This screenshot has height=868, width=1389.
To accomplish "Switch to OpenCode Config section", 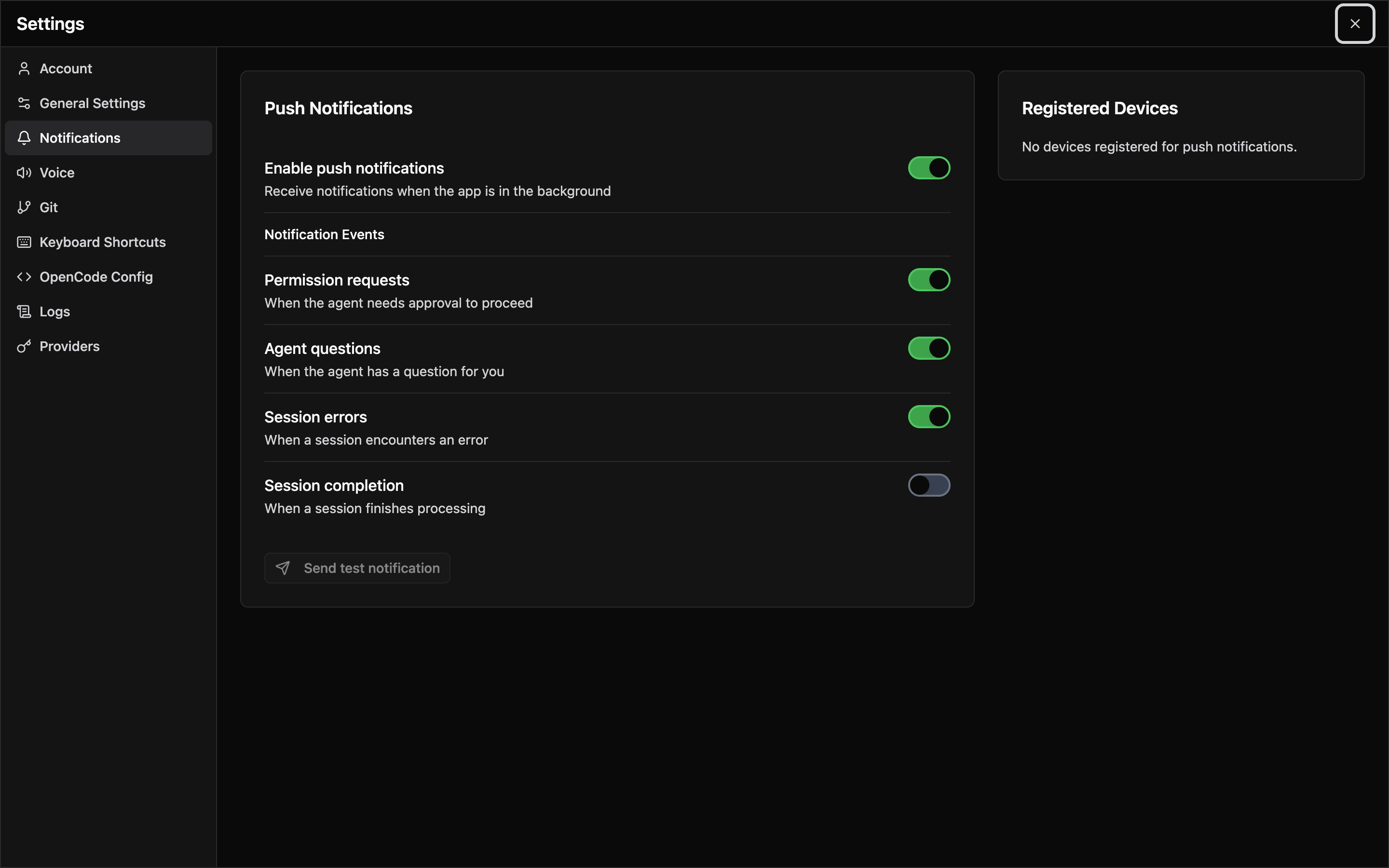I will [x=109, y=277].
